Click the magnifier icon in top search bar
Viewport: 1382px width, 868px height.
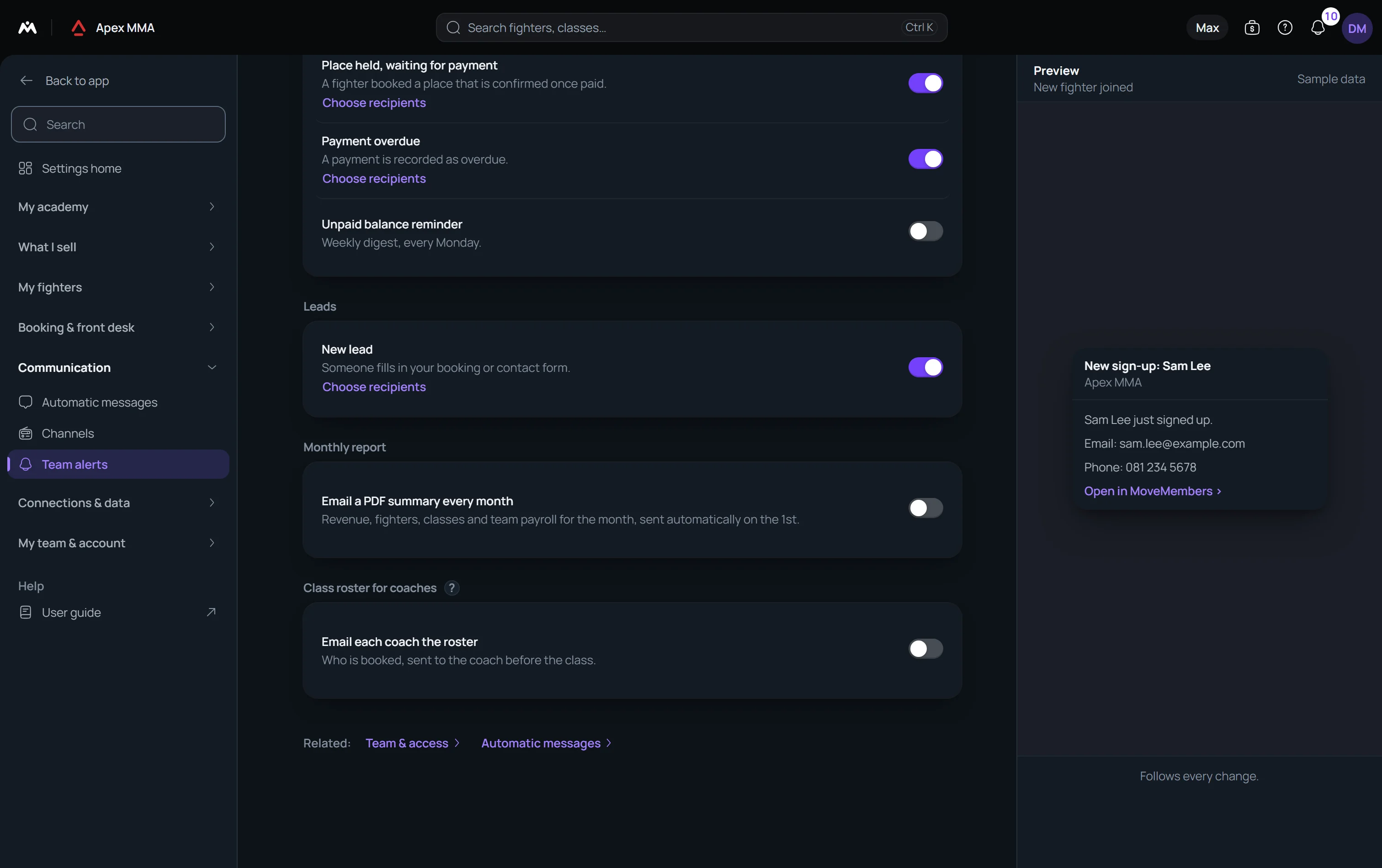pos(453,27)
